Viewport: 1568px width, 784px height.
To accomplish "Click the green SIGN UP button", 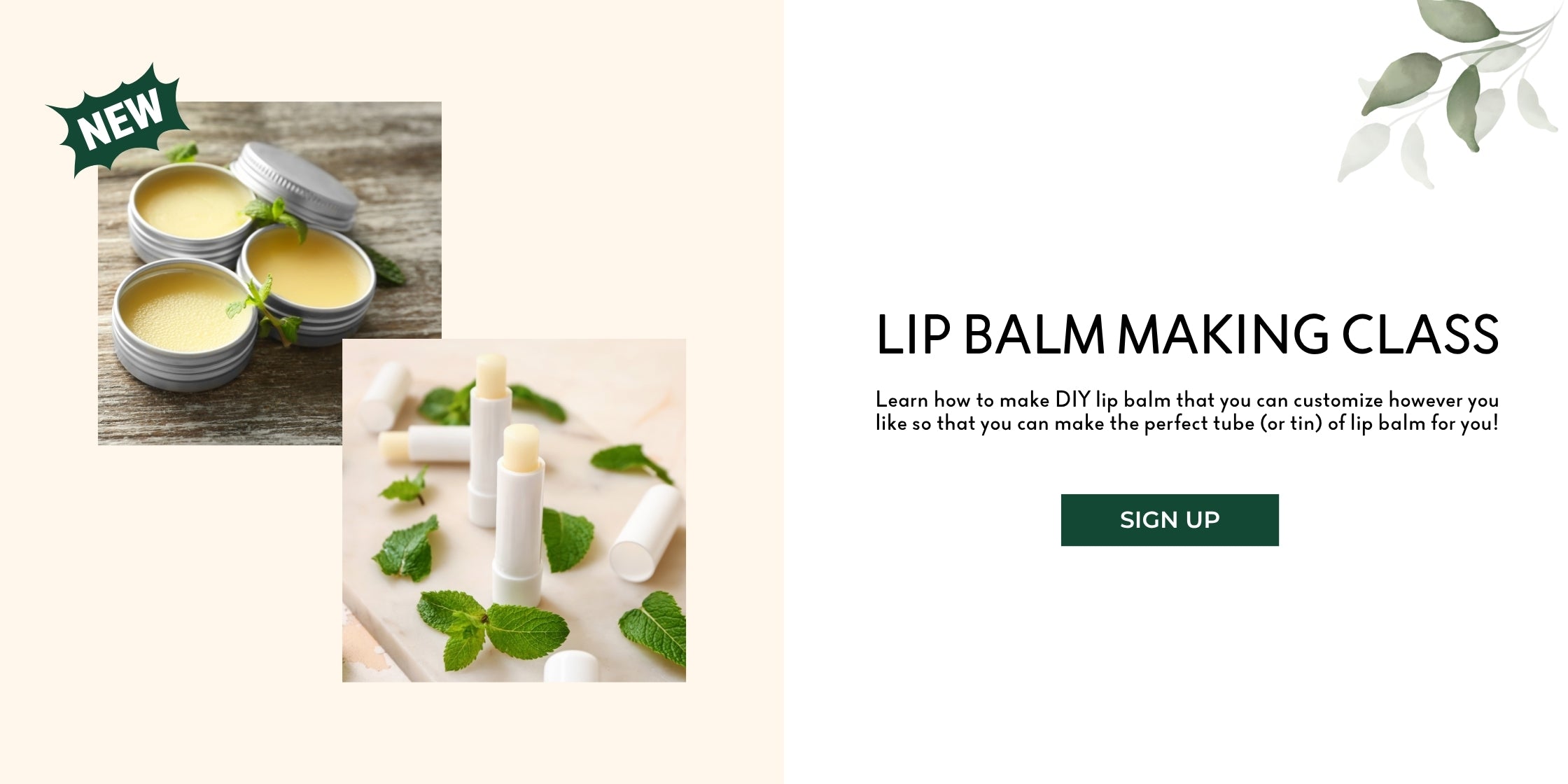I will (1170, 520).
